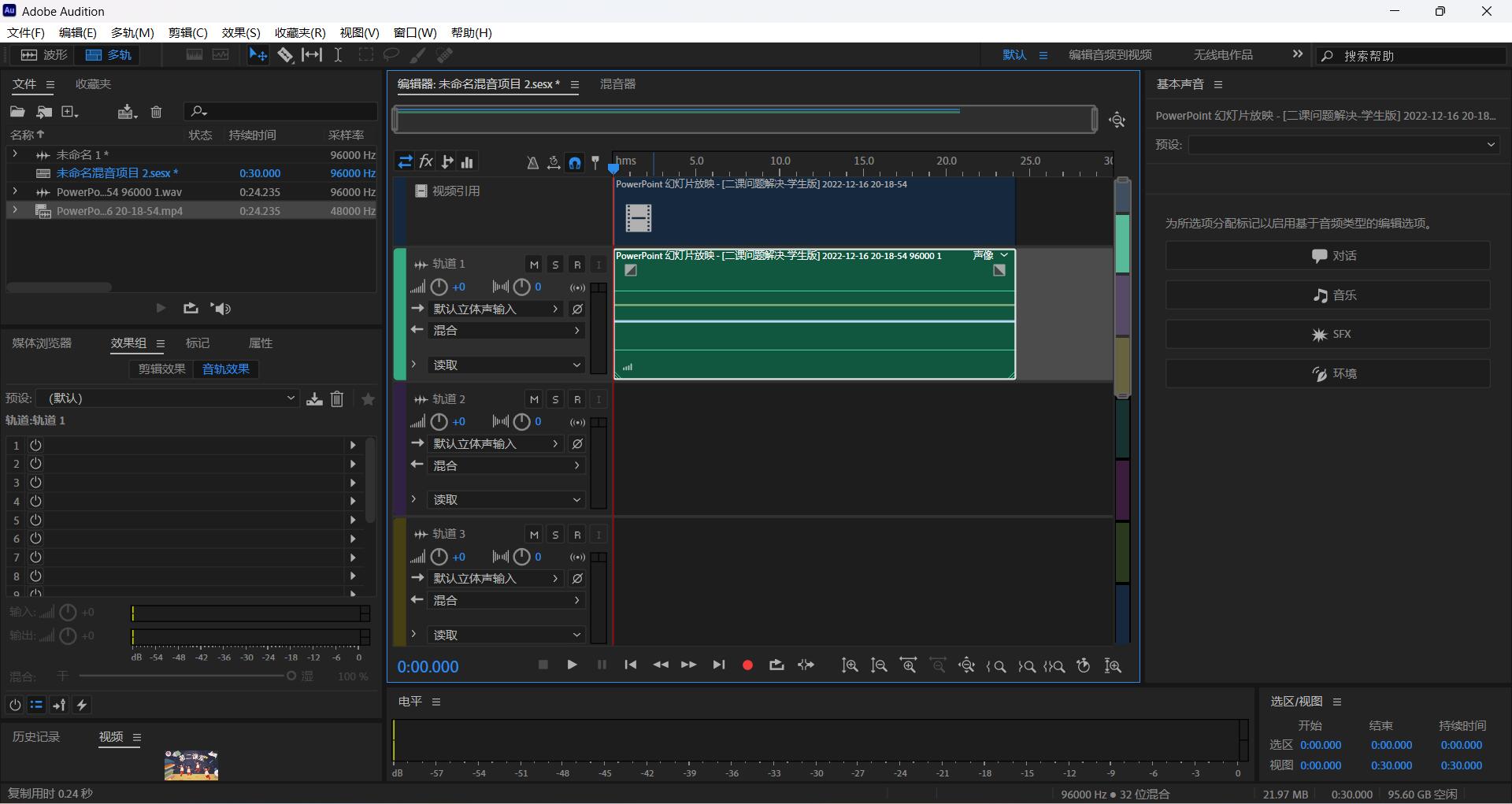1512x804 pixels.
Task: Open the 效果(S) menu
Action: click(x=241, y=33)
